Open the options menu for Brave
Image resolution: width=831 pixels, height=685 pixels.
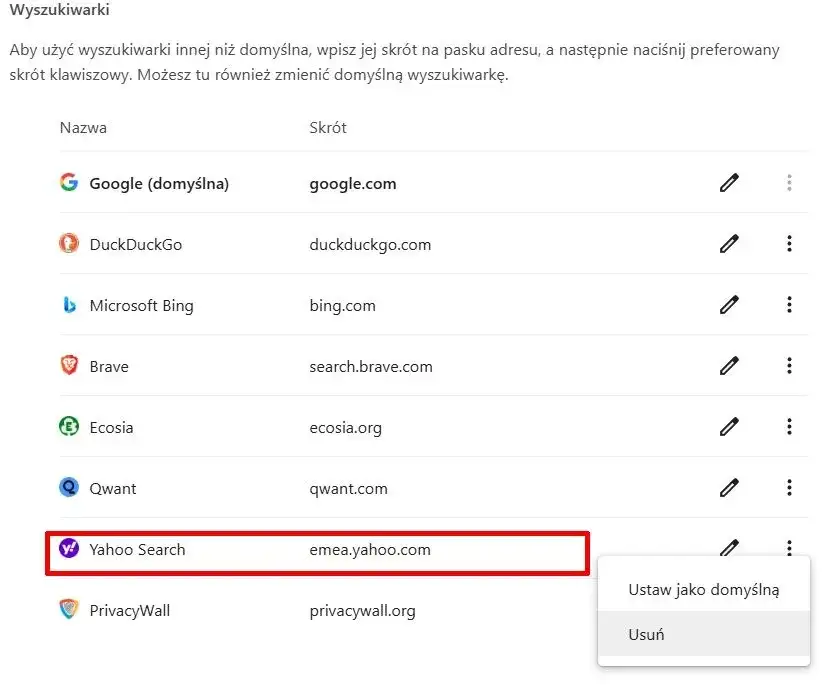click(x=789, y=365)
